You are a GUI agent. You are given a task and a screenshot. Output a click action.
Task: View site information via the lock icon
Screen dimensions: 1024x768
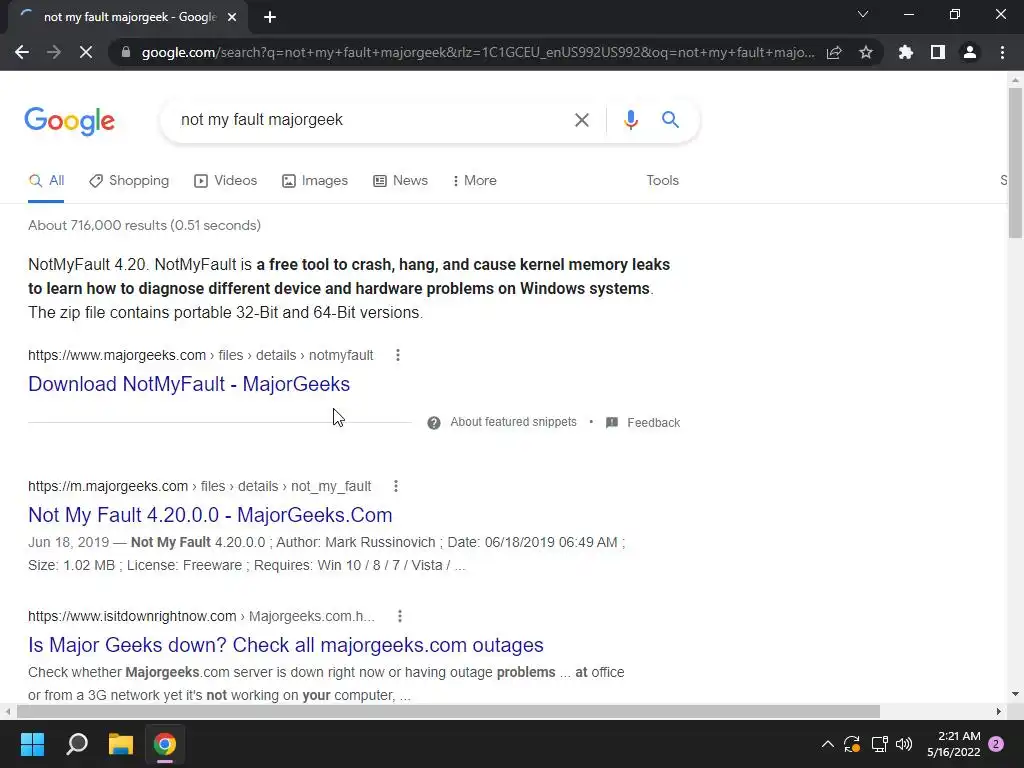pyautogui.click(x=126, y=52)
